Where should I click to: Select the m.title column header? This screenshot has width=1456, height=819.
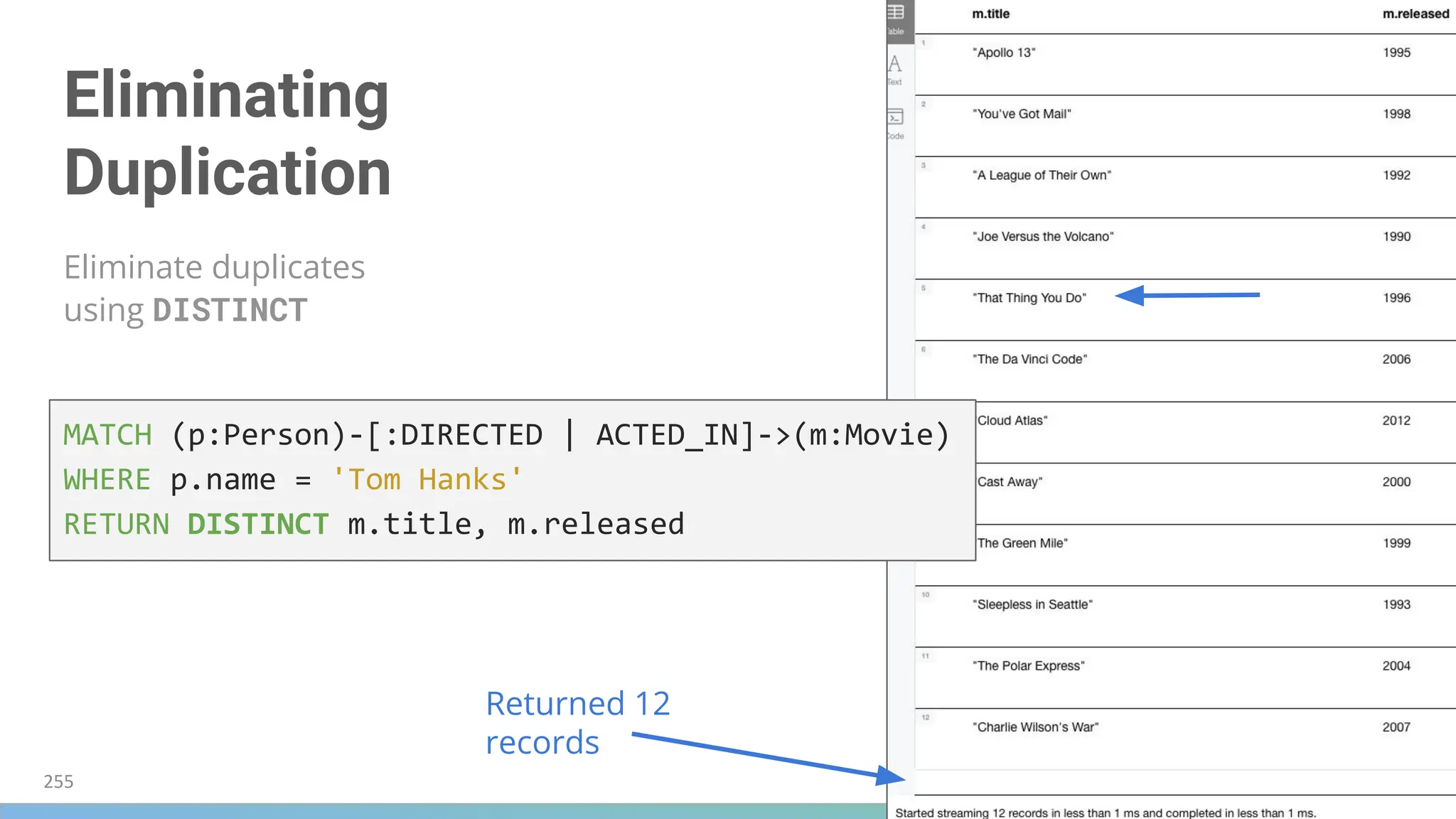[x=990, y=14]
